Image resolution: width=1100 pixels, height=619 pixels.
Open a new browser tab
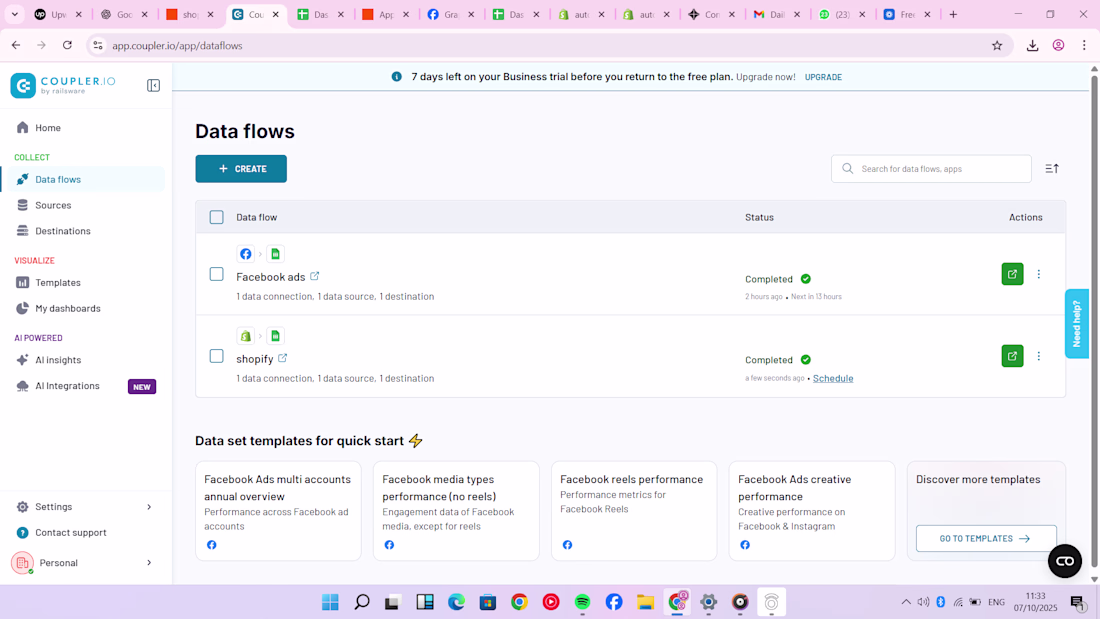coord(953,14)
